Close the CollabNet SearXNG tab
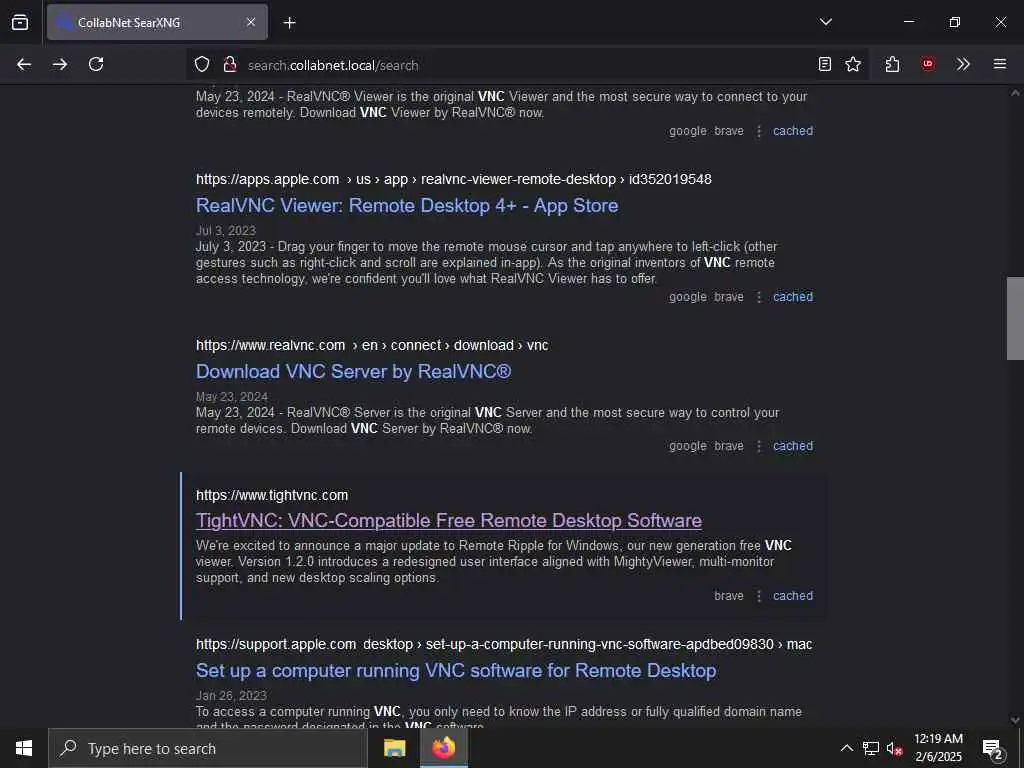 (251, 22)
